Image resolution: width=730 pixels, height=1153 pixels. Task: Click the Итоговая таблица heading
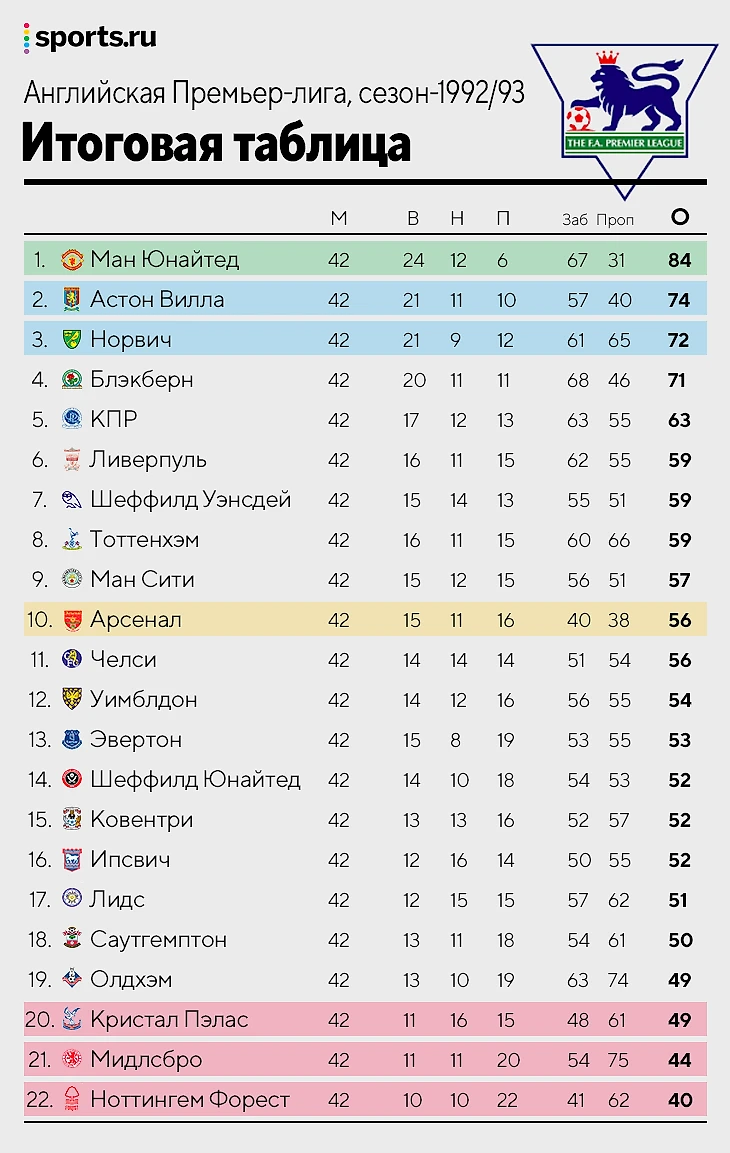(x=216, y=143)
